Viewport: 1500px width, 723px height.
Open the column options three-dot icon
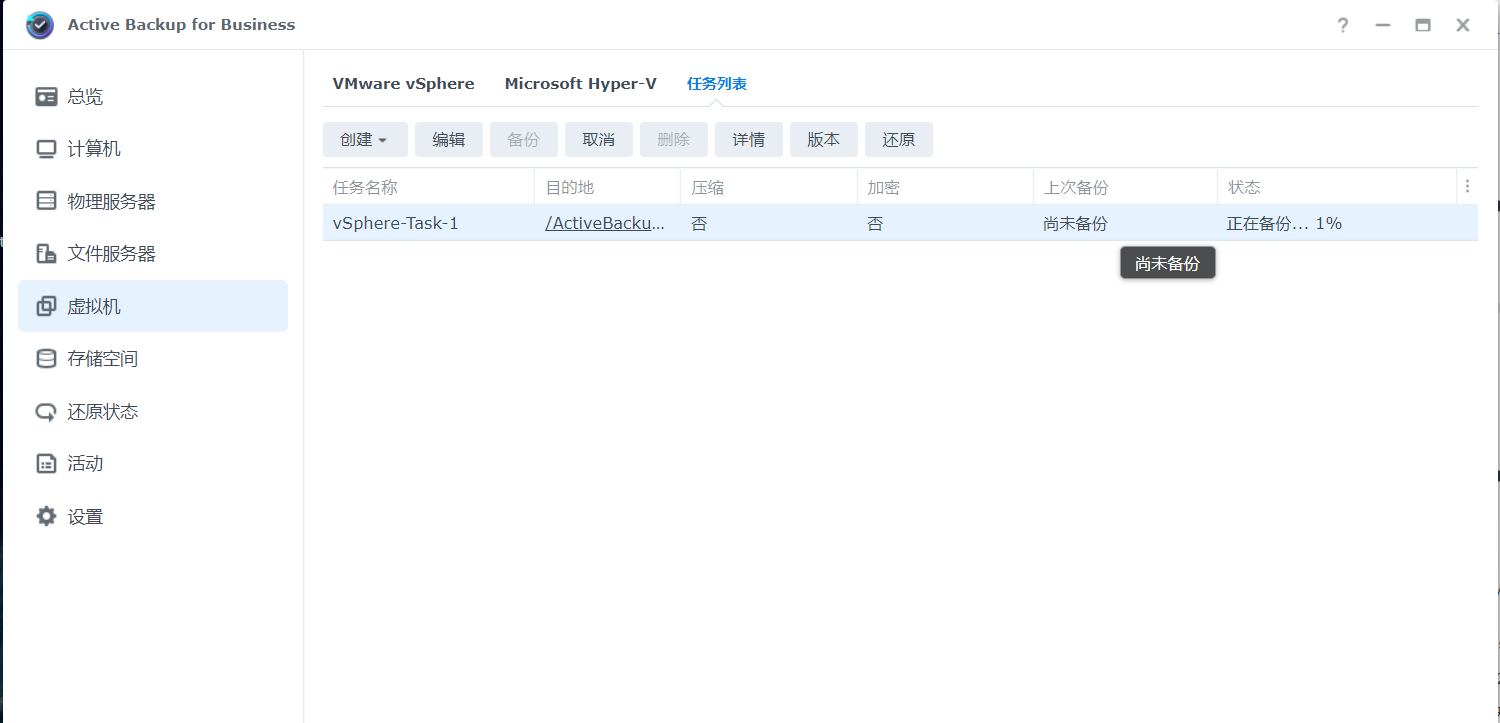1467,187
